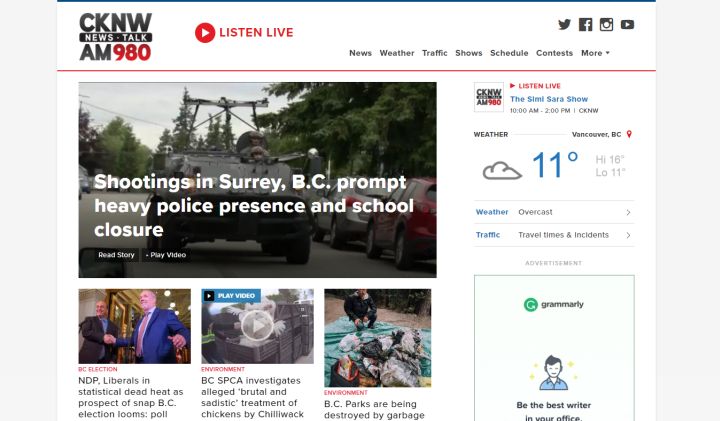Click the Vancouver location pin icon
720x421 pixels.
tap(629, 133)
